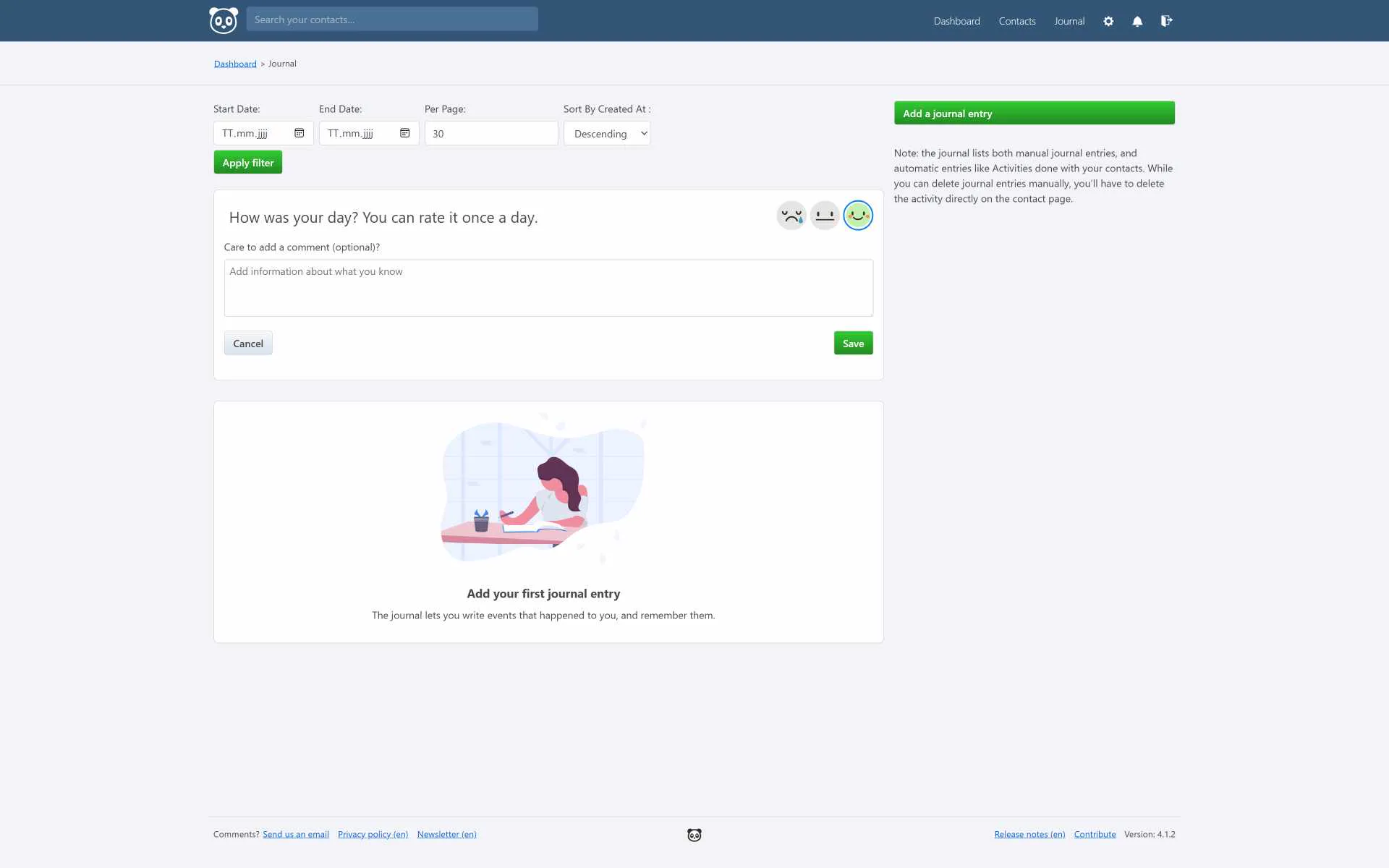Click the Start Date input field
Viewport: 1389px width, 868px height.
(x=263, y=133)
